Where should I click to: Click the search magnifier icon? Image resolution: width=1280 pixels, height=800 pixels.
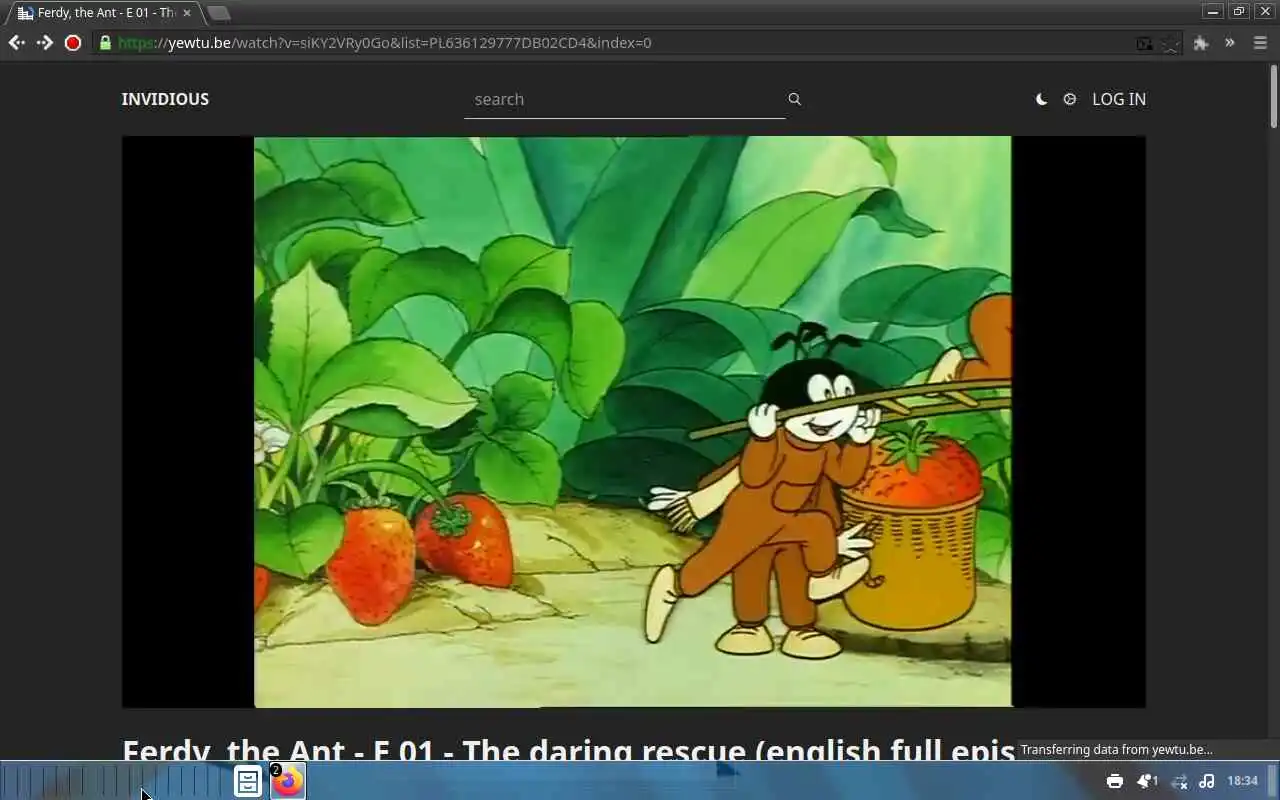tap(794, 99)
